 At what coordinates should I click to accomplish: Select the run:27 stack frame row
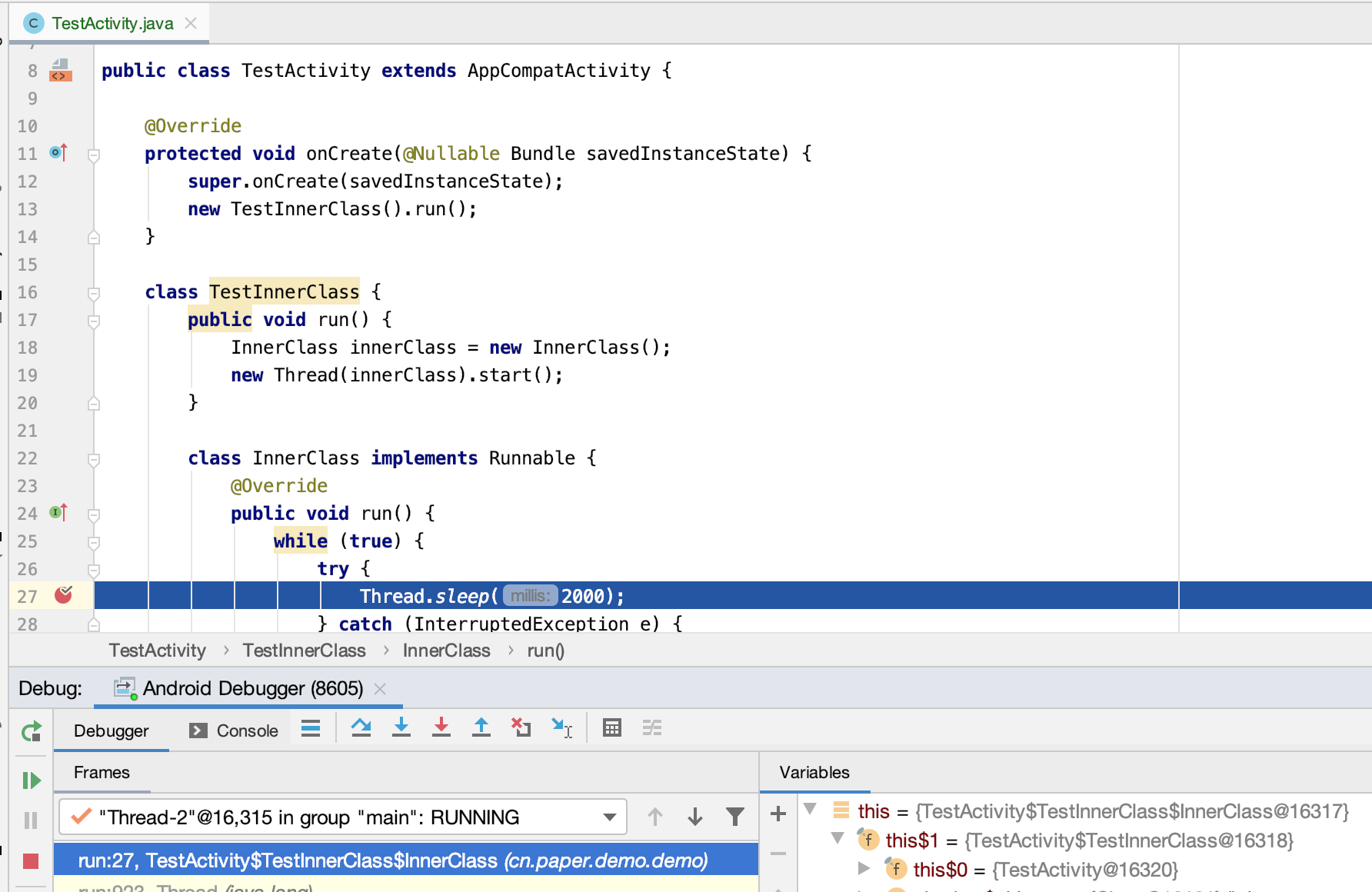click(x=406, y=860)
